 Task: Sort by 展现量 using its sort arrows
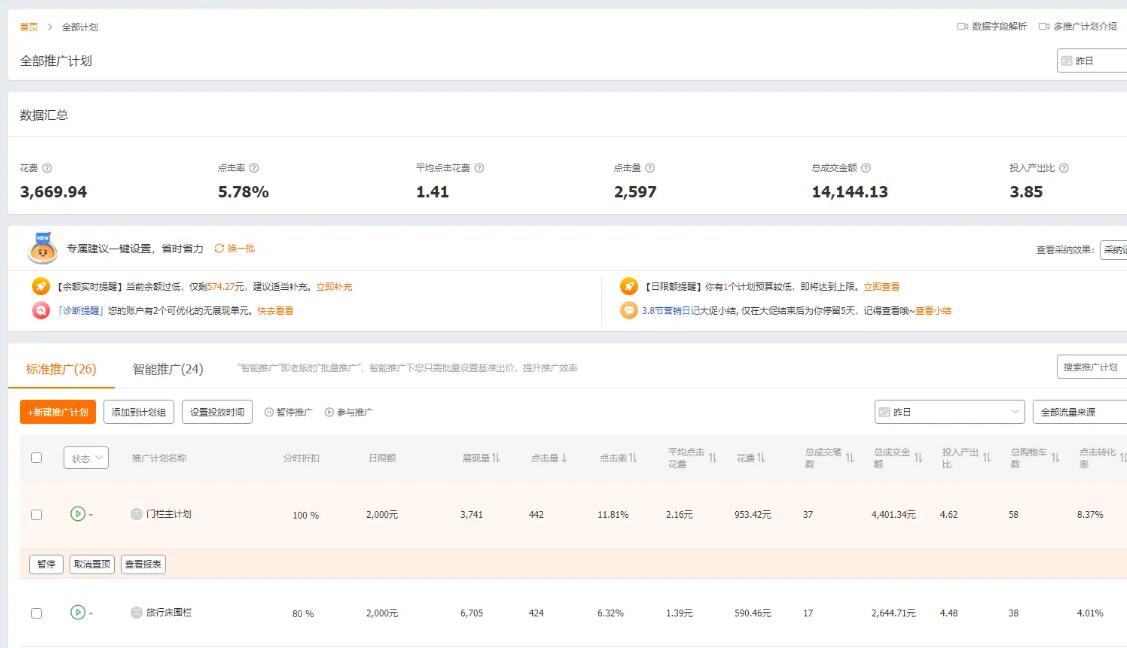tap(496, 458)
